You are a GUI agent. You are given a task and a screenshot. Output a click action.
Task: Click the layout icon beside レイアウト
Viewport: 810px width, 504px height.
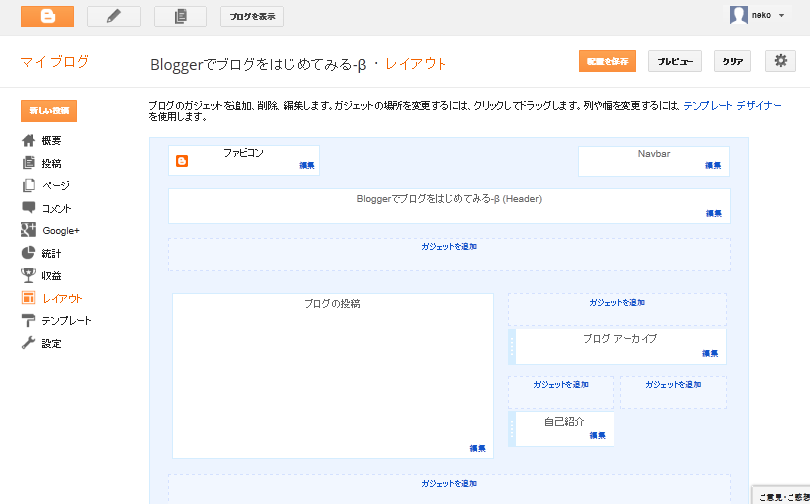[x=28, y=298]
